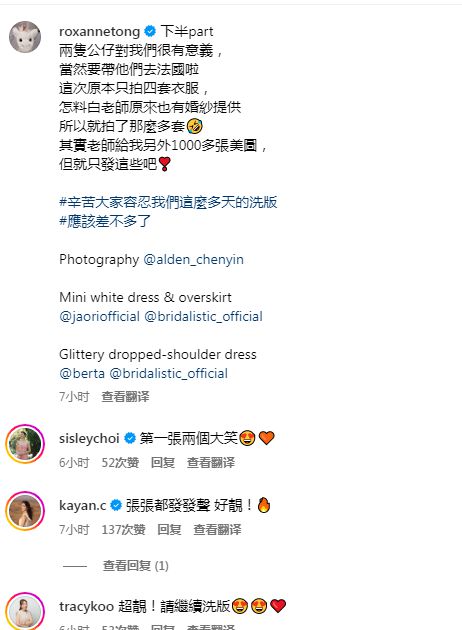Open @bridalistic_official beside @jaoriofficial
The image size is (462, 630).
203,317
